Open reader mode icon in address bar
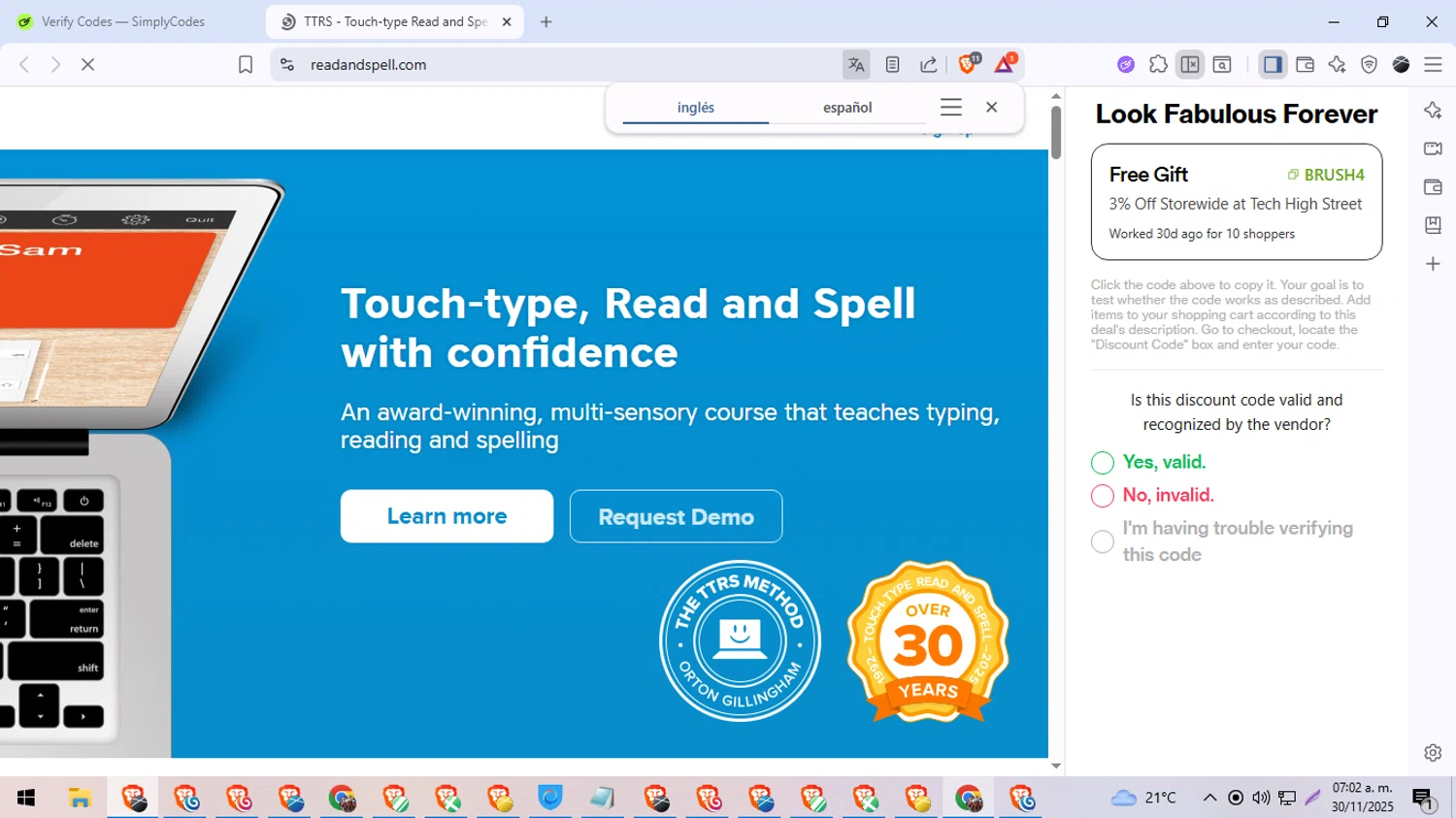This screenshot has height=818, width=1456. (x=892, y=65)
